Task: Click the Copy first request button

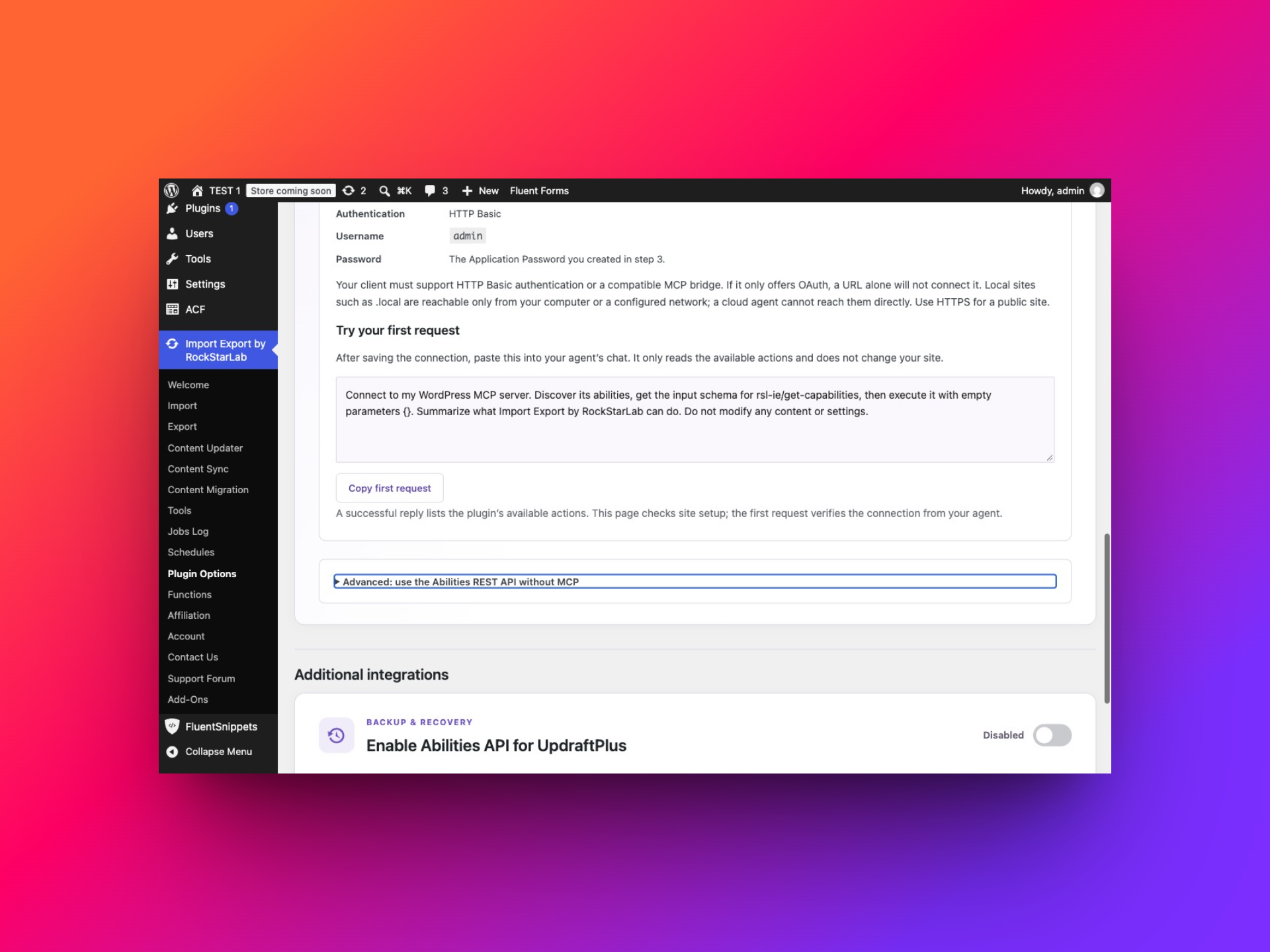Action: (x=390, y=488)
